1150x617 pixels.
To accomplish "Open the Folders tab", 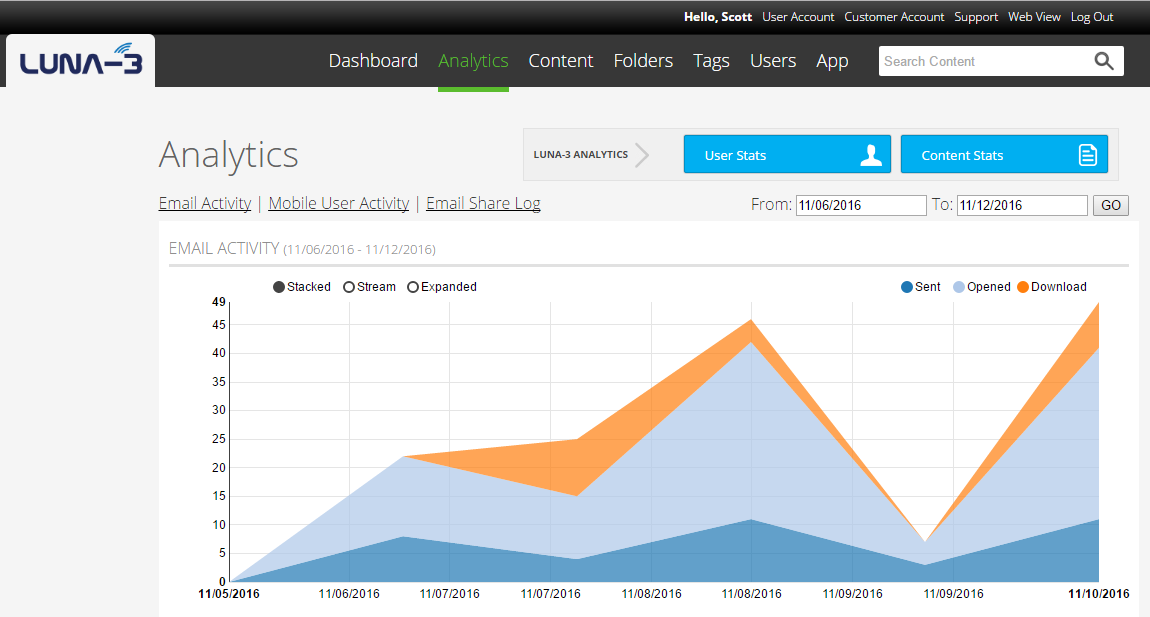I will click(643, 61).
